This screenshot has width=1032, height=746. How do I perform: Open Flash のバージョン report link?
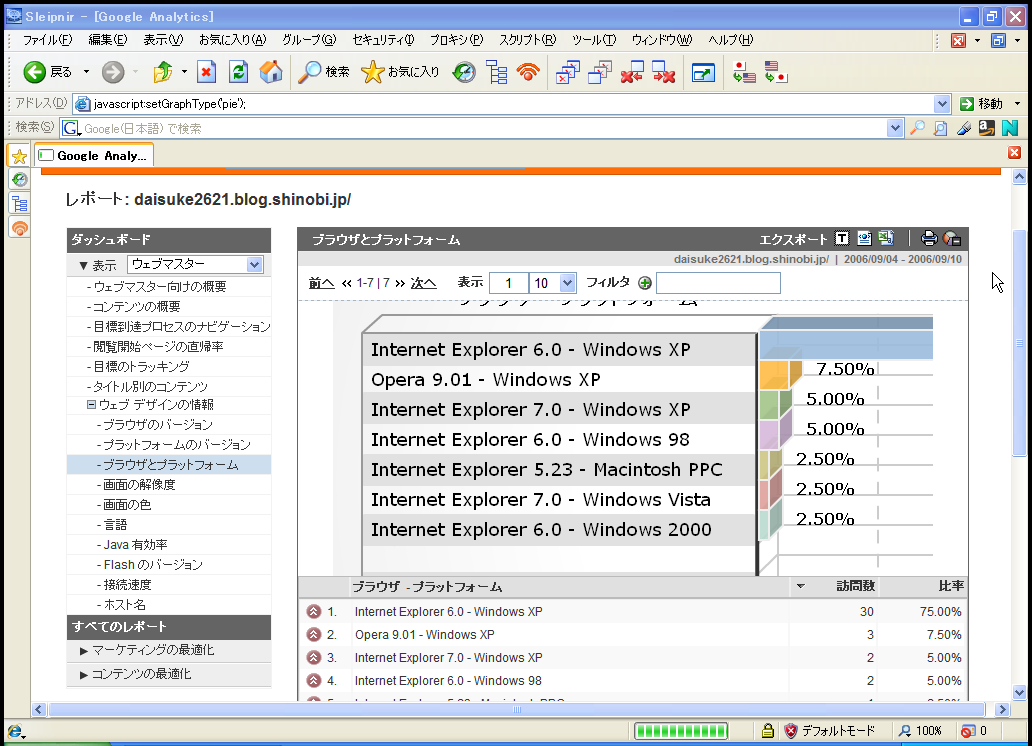(x=153, y=565)
